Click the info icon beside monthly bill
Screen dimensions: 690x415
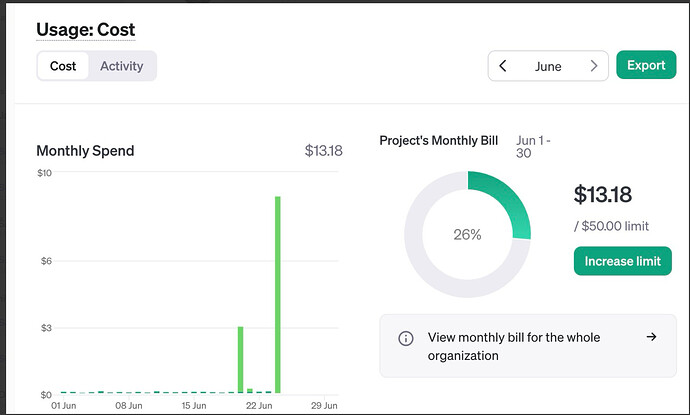point(406,338)
